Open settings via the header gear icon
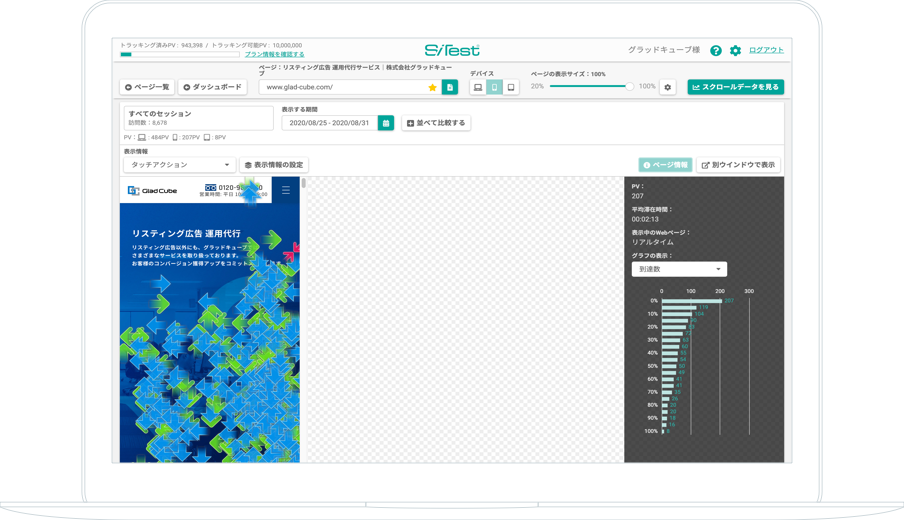The image size is (904, 520). click(x=735, y=50)
